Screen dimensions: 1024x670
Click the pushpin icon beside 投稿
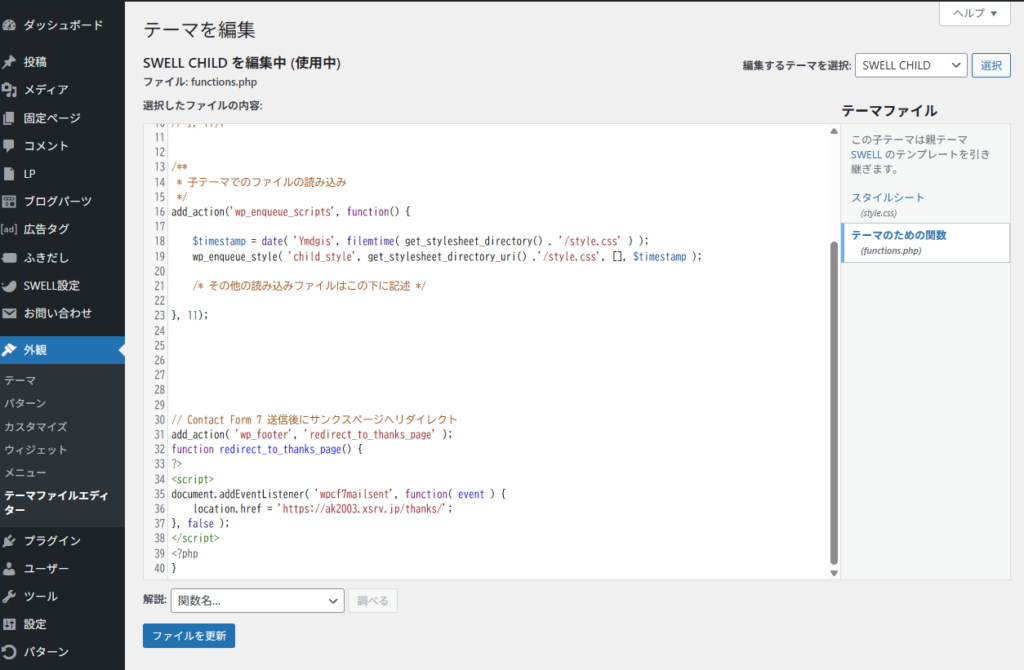click(x=10, y=62)
